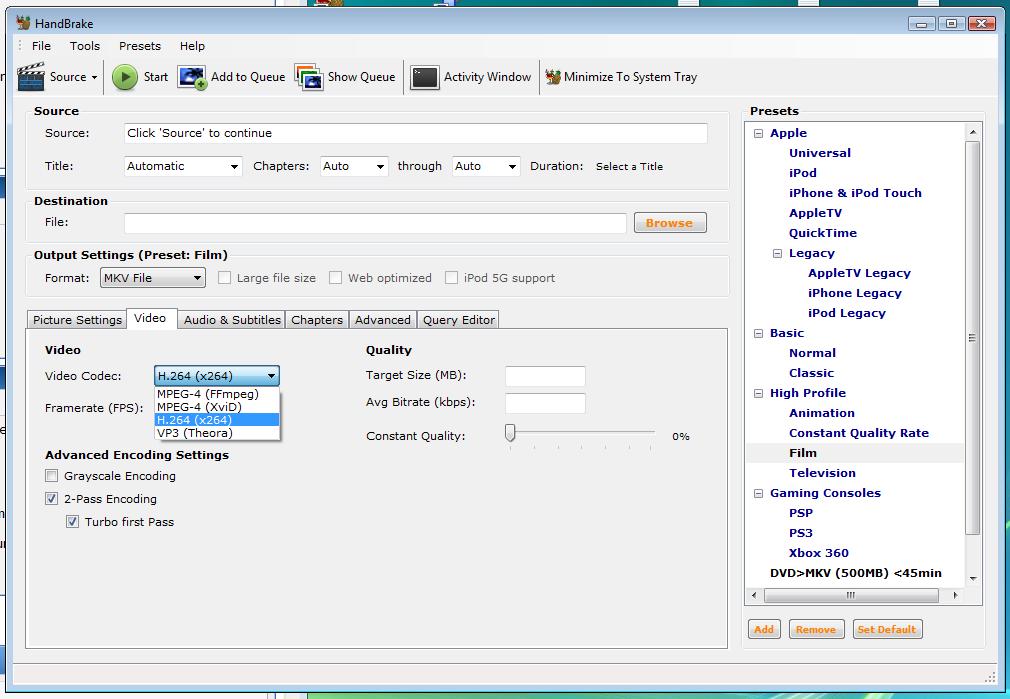This screenshot has width=1010, height=699.
Task: Switch to Picture Settings tab
Action: pyautogui.click(x=77, y=320)
